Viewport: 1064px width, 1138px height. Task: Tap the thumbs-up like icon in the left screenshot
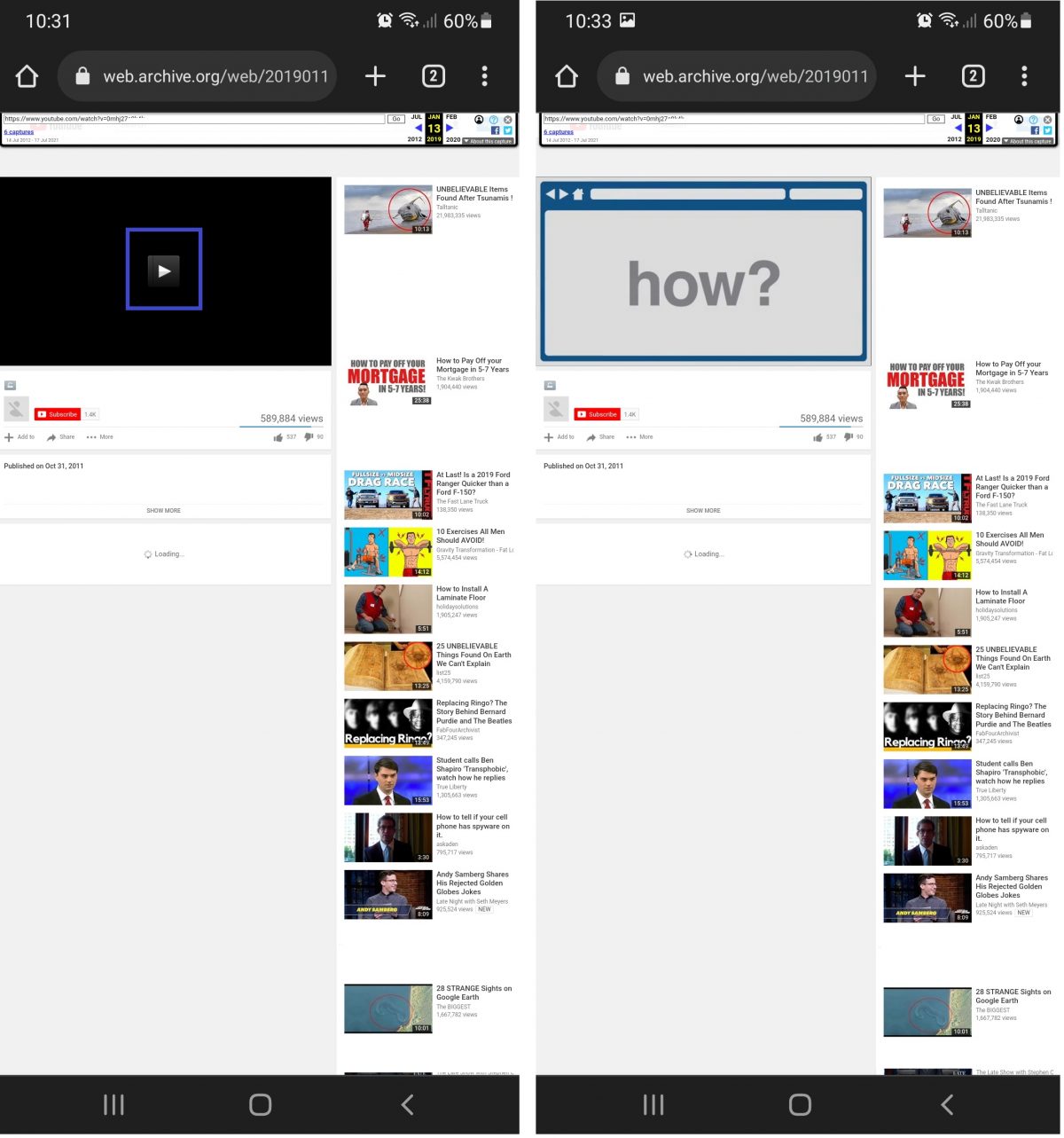pos(278,437)
